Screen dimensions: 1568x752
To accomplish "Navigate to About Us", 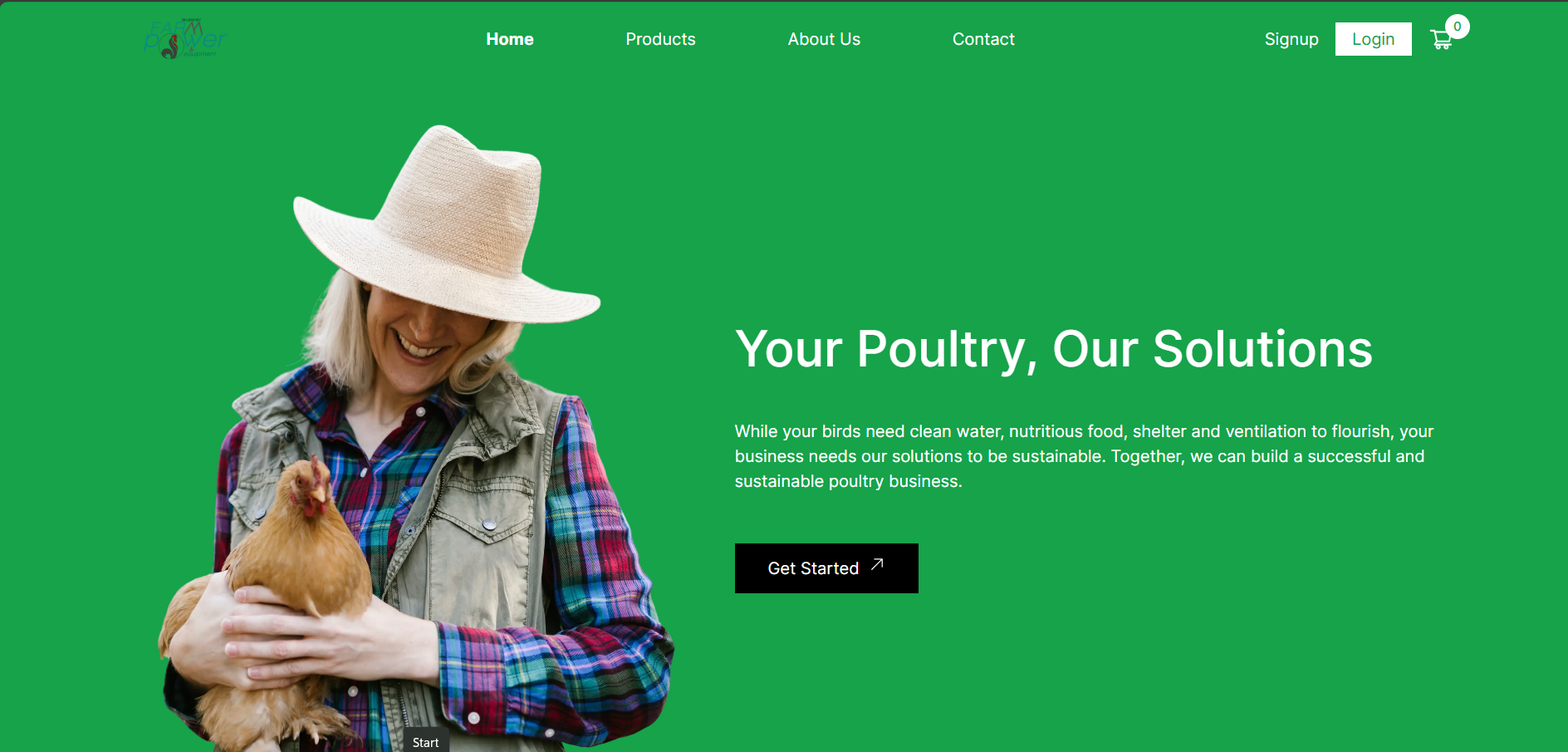I will point(824,39).
